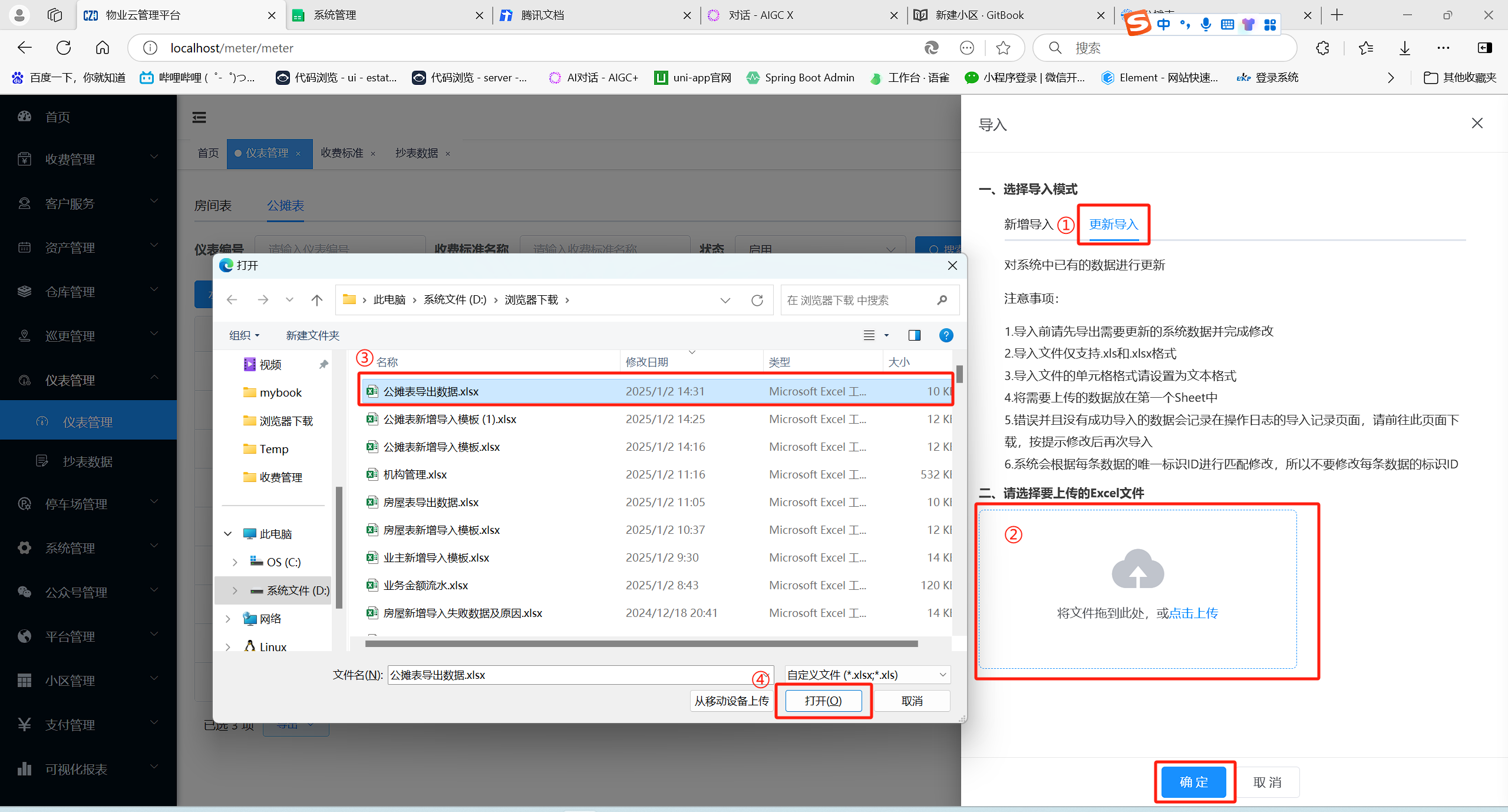The width and height of the screenshot is (1508, 812).
Task: Click 点击上传 link
Action: tap(1193, 613)
